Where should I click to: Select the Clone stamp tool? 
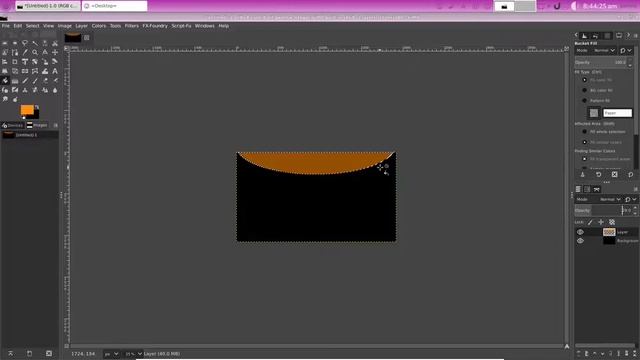[25, 90]
